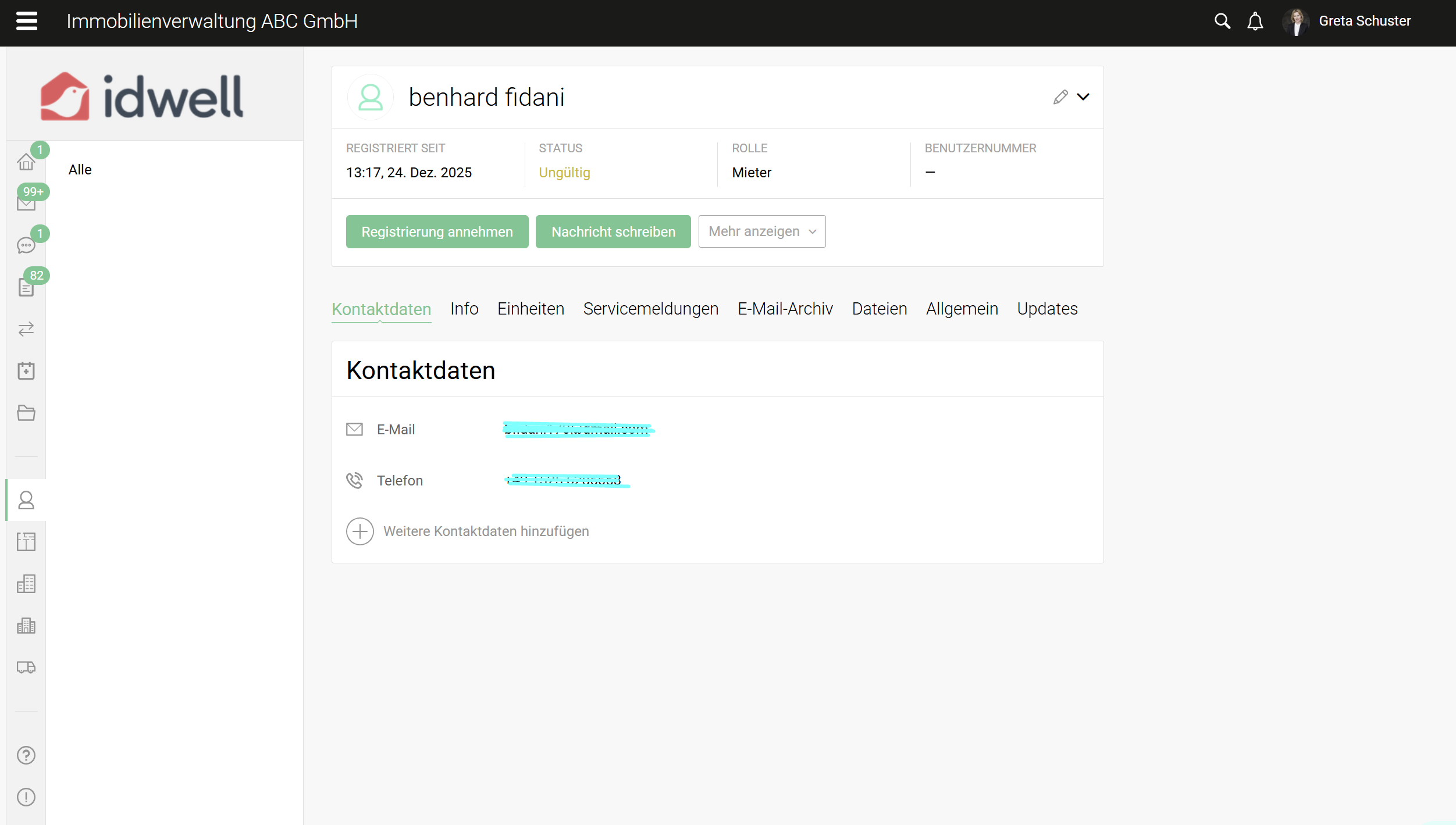
Task: Click the pencil edit icon beside name
Action: tap(1060, 97)
